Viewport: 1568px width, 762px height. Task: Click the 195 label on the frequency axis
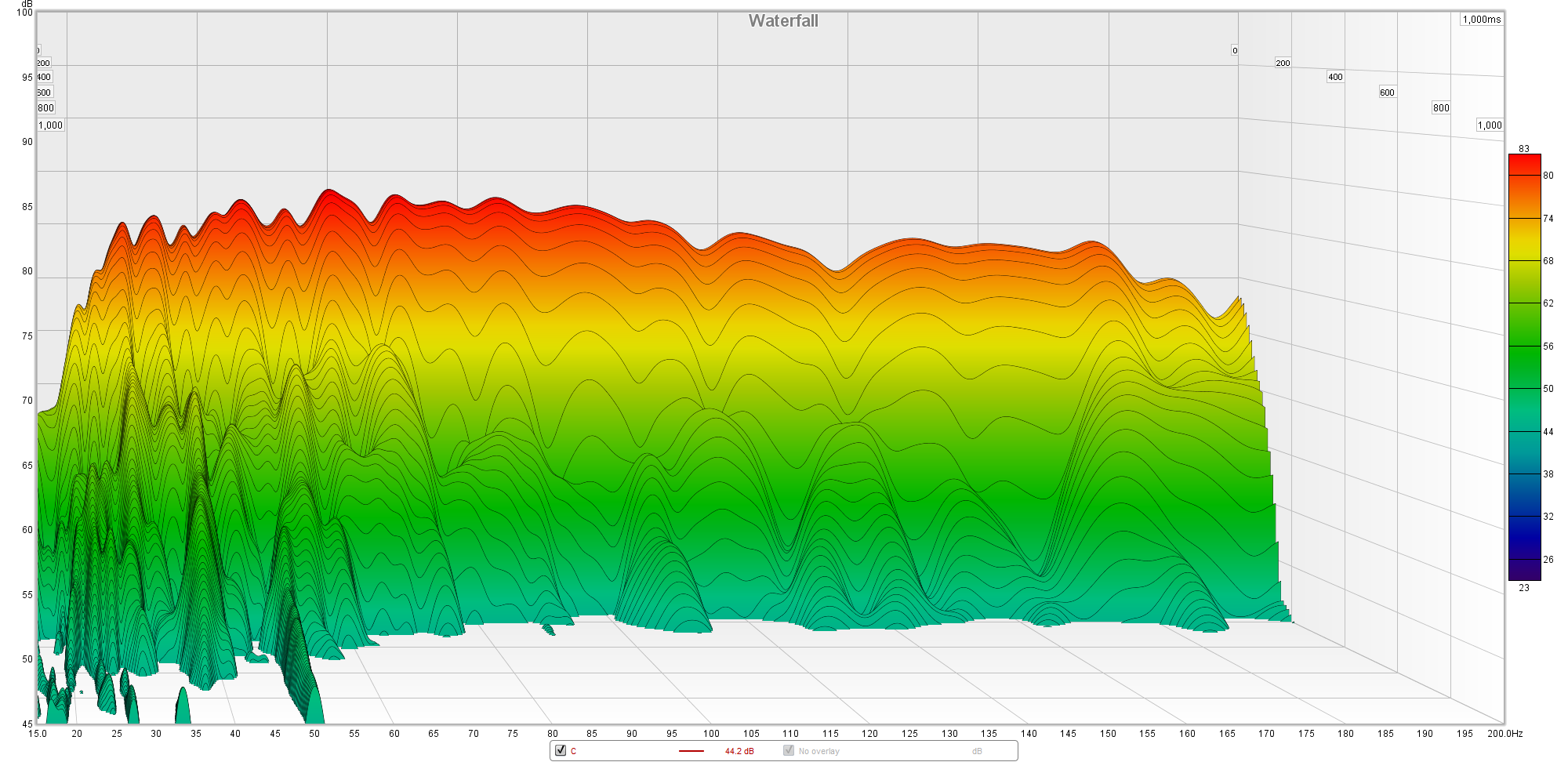pyautogui.click(x=1465, y=734)
